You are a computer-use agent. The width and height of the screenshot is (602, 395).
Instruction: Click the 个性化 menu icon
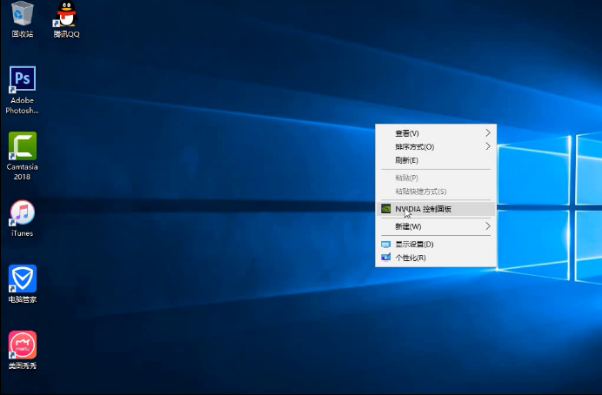[x=386, y=258]
